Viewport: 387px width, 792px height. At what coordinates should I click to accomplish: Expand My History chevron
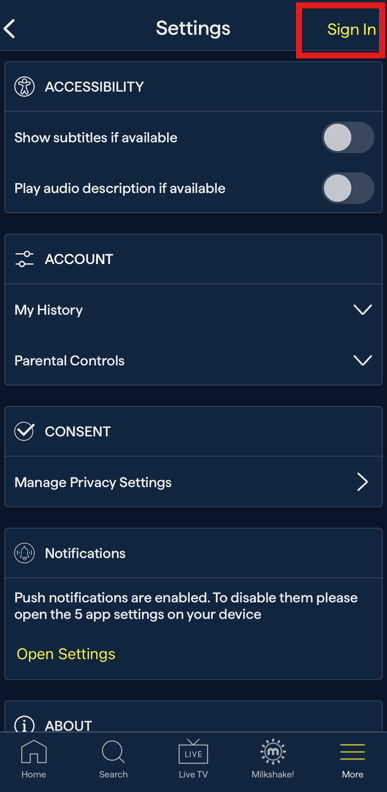pos(363,310)
